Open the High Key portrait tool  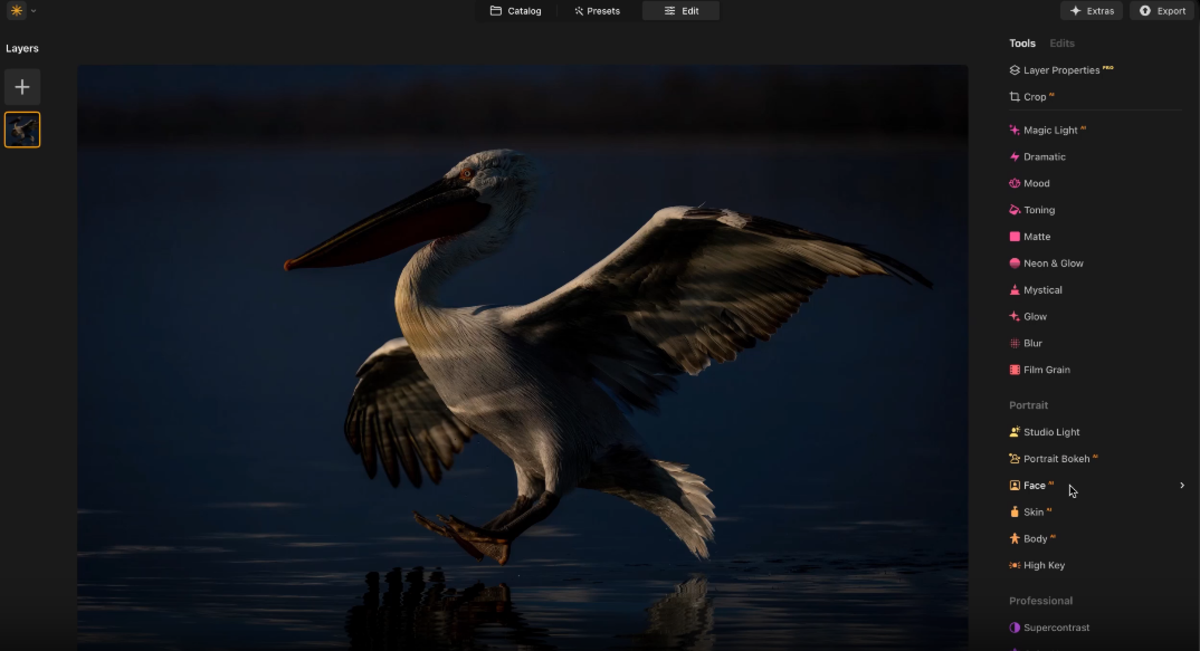pyautogui.click(x=1043, y=565)
